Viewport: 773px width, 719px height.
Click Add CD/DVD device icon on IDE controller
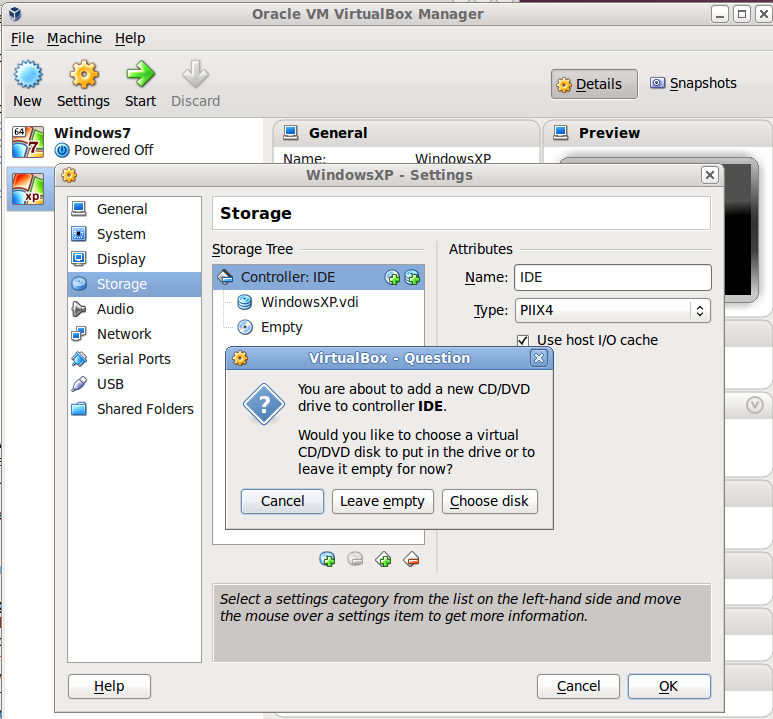392,278
